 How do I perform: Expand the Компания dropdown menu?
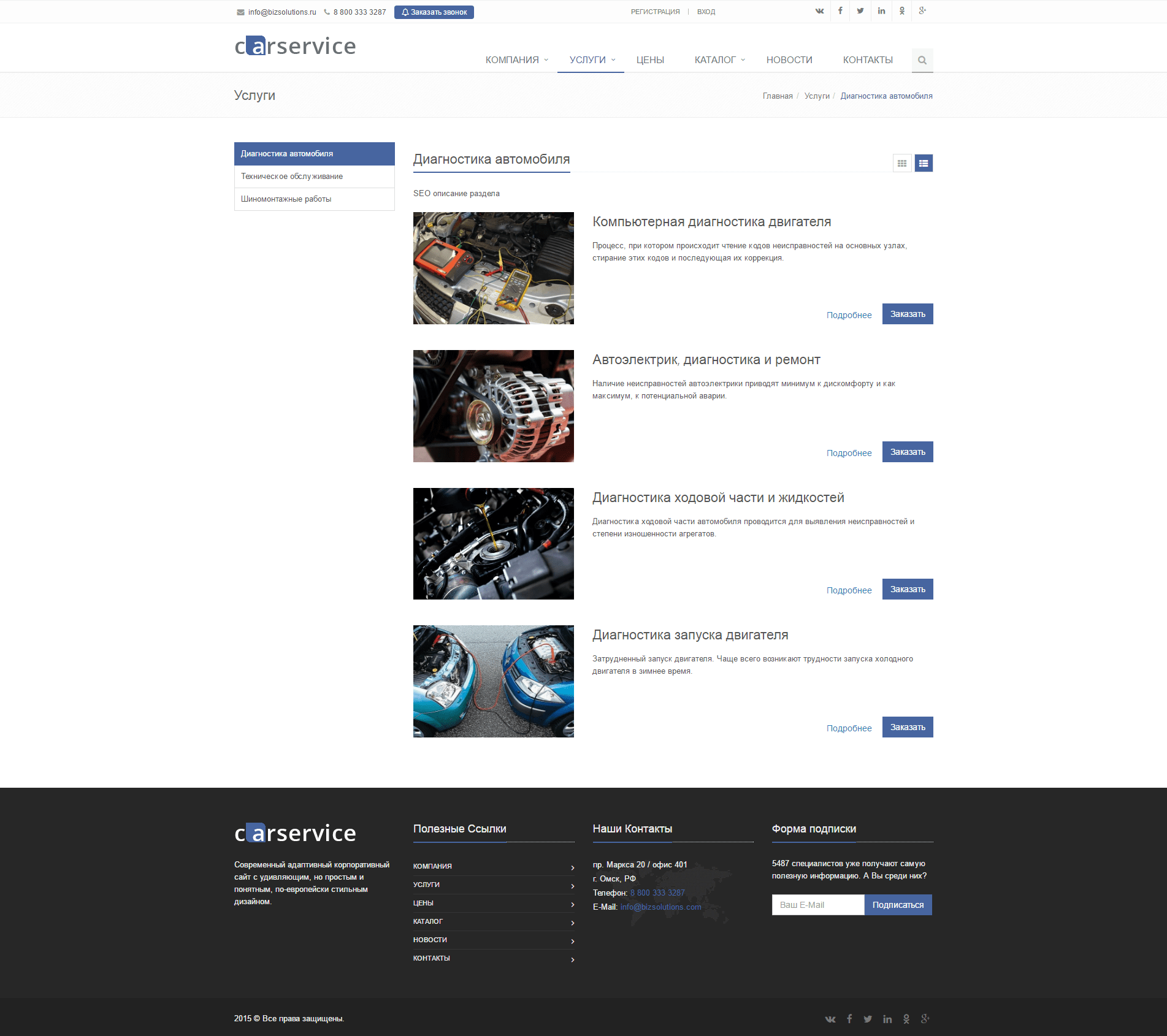click(x=516, y=60)
